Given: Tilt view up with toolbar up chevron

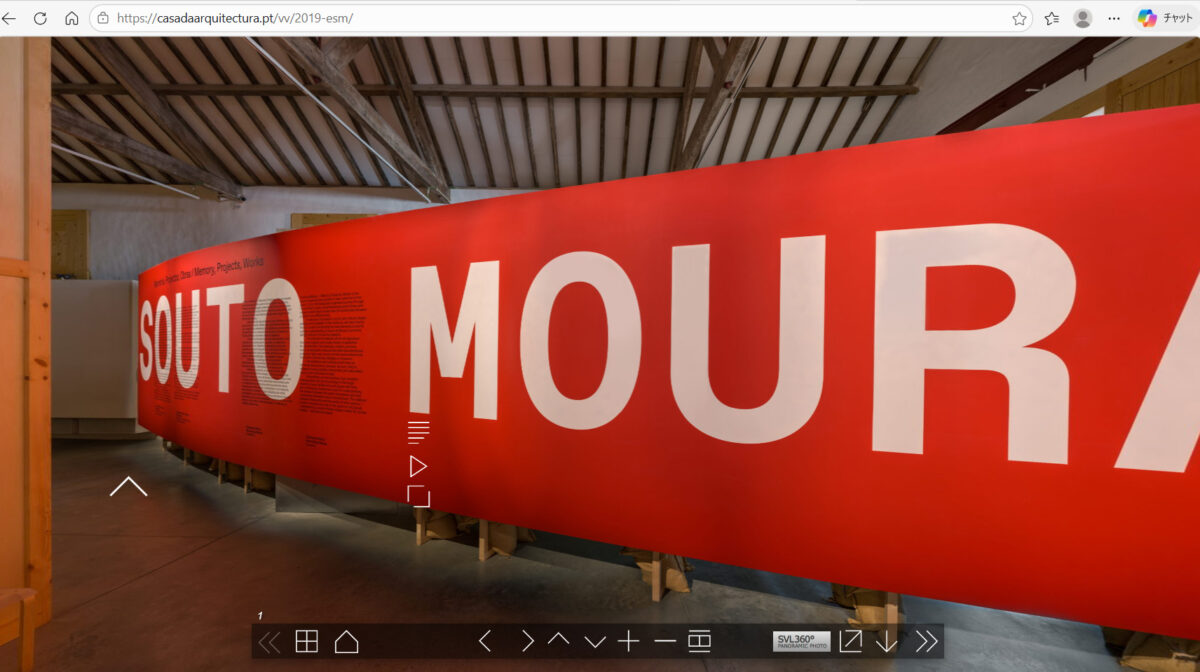Looking at the screenshot, I should pos(558,640).
